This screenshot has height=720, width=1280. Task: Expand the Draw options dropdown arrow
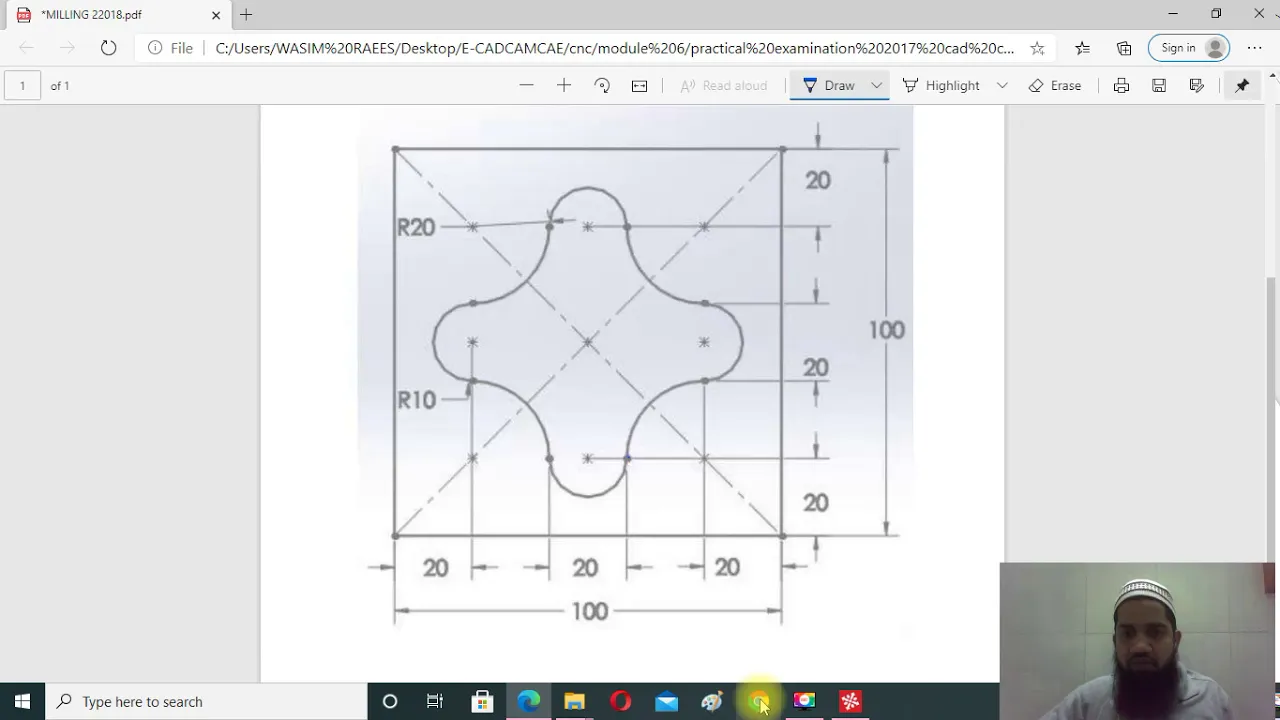tap(877, 86)
